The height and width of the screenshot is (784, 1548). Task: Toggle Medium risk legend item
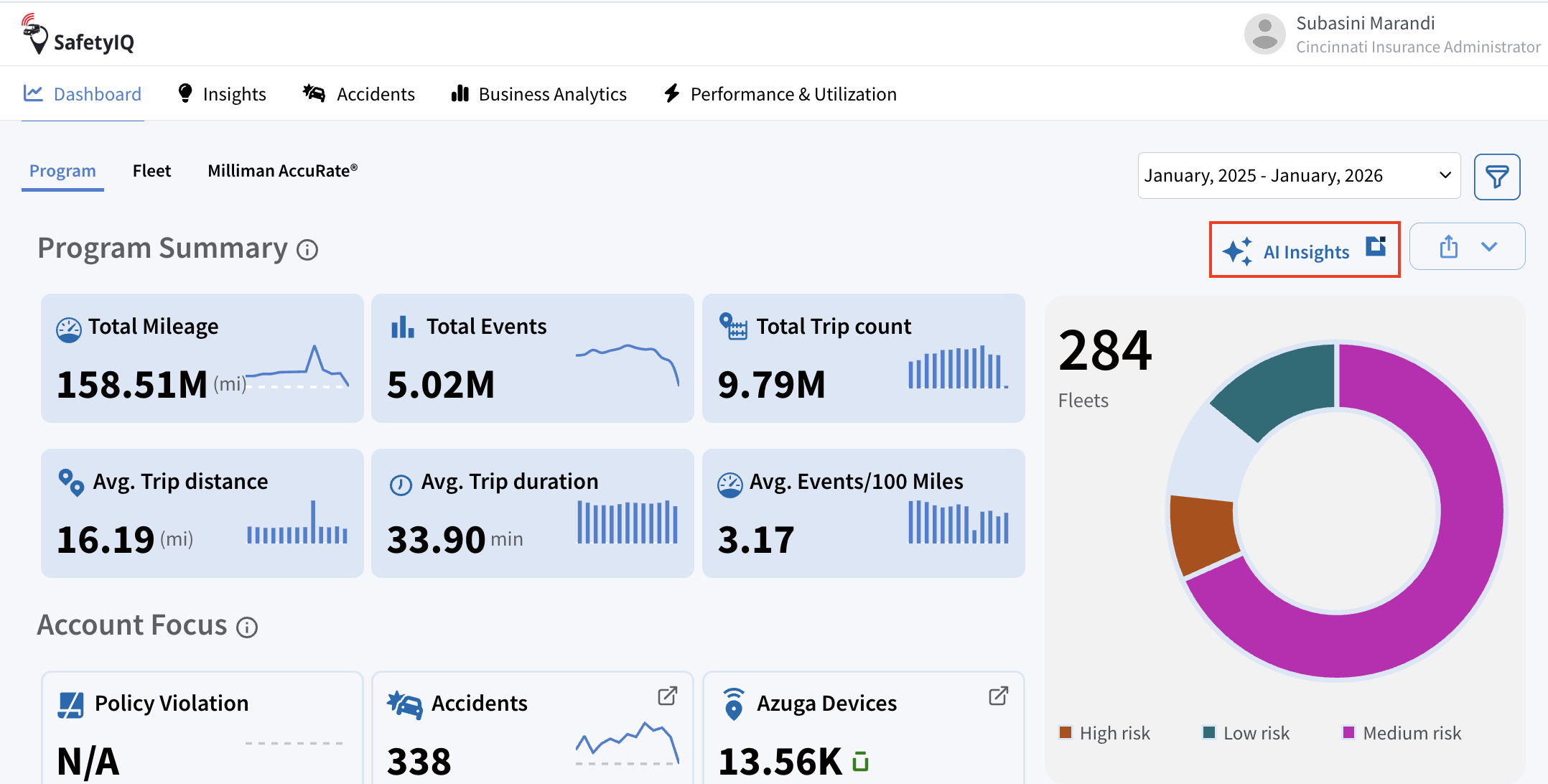tap(1402, 733)
